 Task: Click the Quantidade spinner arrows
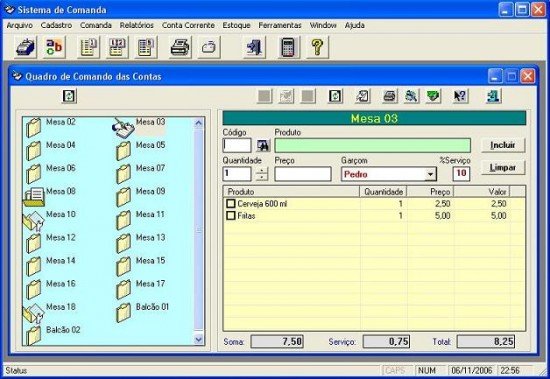pyautogui.click(x=262, y=174)
